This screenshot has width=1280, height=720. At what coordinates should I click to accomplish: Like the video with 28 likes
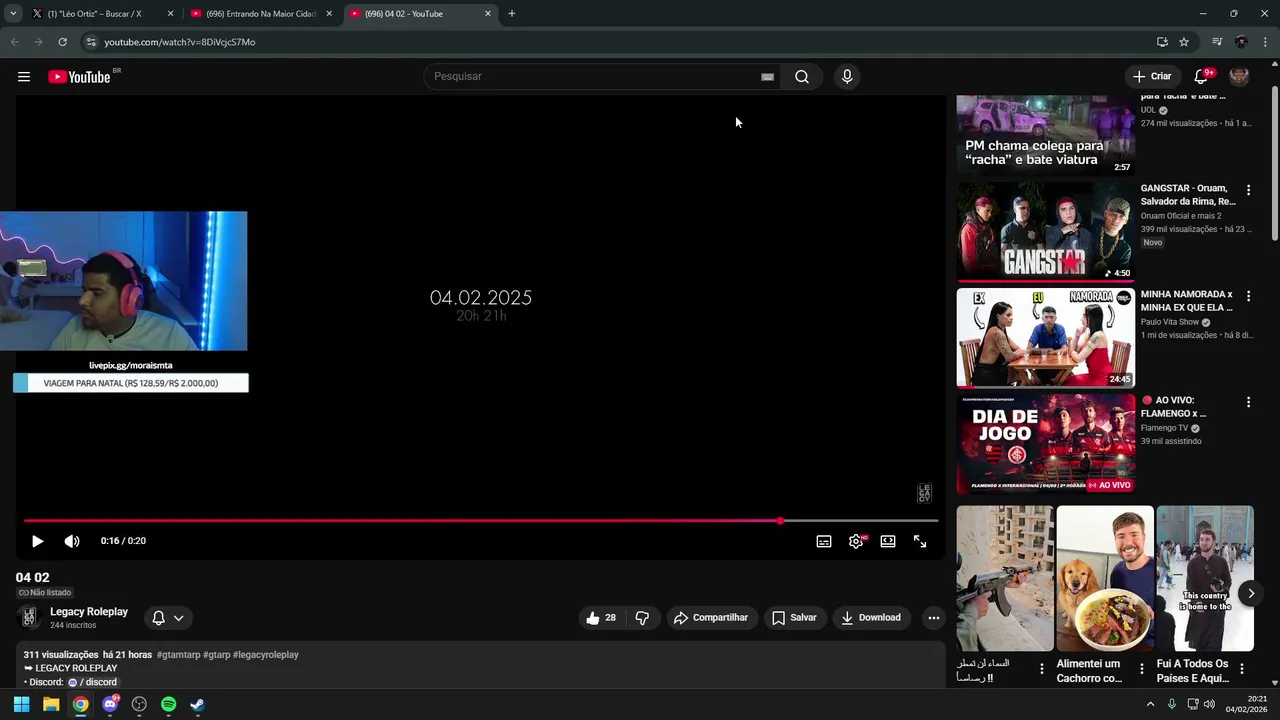tap(601, 618)
